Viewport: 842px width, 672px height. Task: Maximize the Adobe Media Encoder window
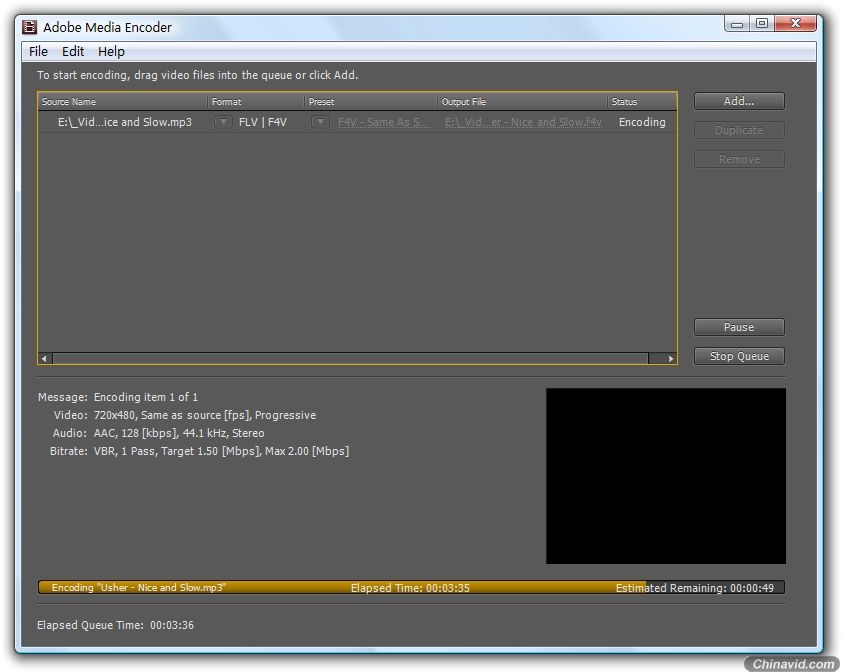tap(761, 24)
